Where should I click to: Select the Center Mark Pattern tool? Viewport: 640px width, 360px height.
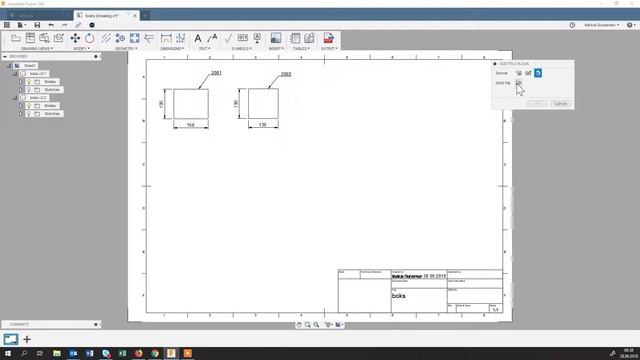[134, 38]
